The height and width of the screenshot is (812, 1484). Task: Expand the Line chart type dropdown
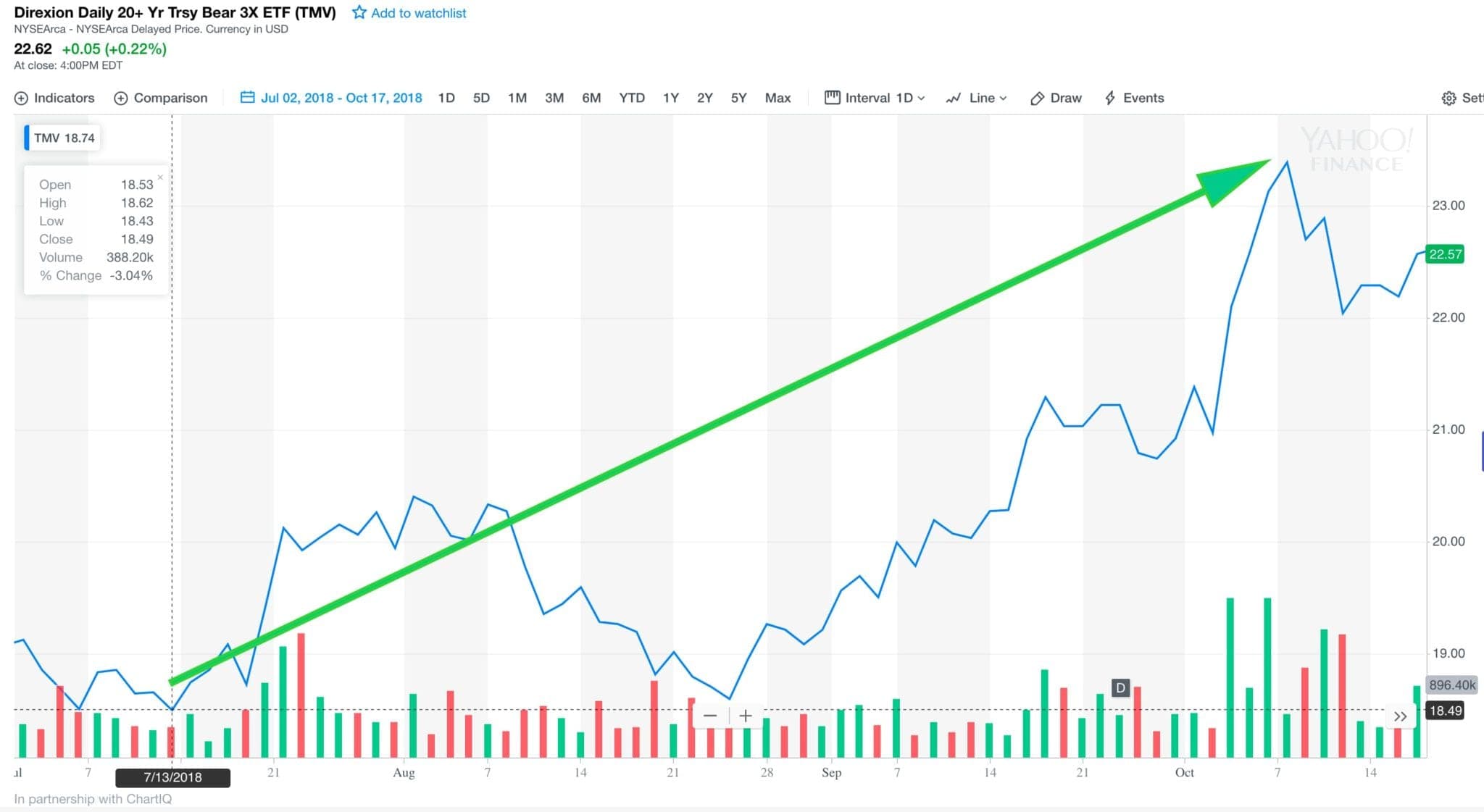(977, 98)
